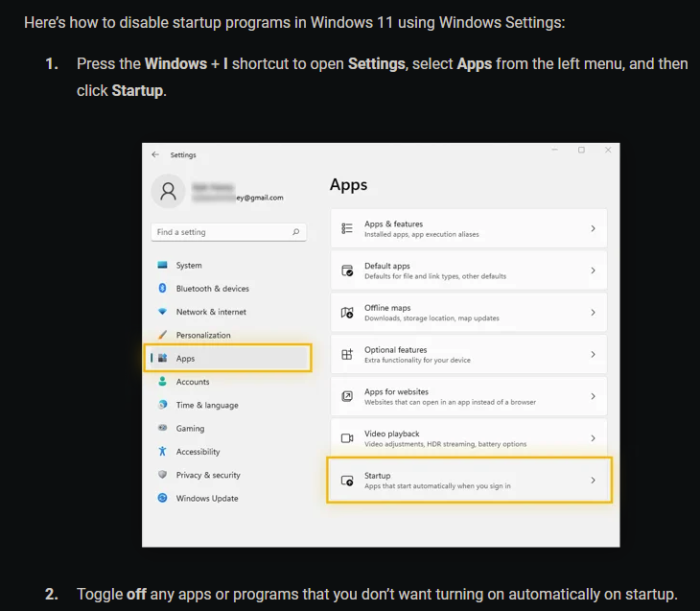Open the Default apps card title
700x611 pixels.
pos(387,266)
